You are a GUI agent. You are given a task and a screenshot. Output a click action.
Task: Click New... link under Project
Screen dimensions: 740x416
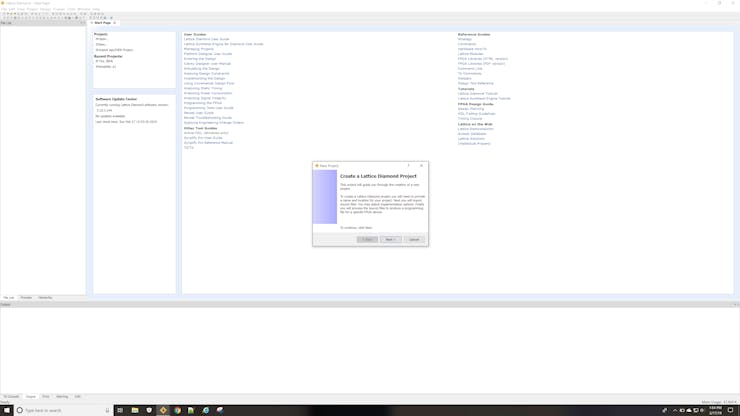pyautogui.click(x=101, y=44)
